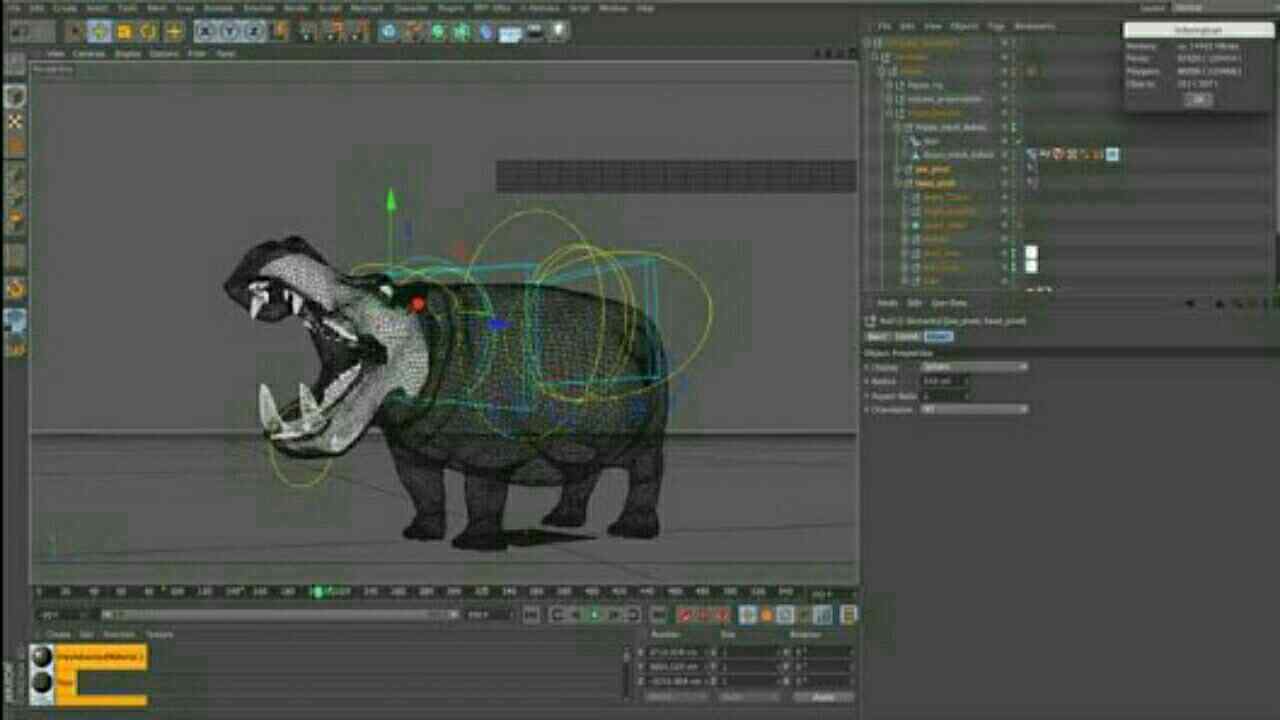This screenshot has height=720, width=1280.
Task: Click the Radius input field
Action: pos(945,381)
